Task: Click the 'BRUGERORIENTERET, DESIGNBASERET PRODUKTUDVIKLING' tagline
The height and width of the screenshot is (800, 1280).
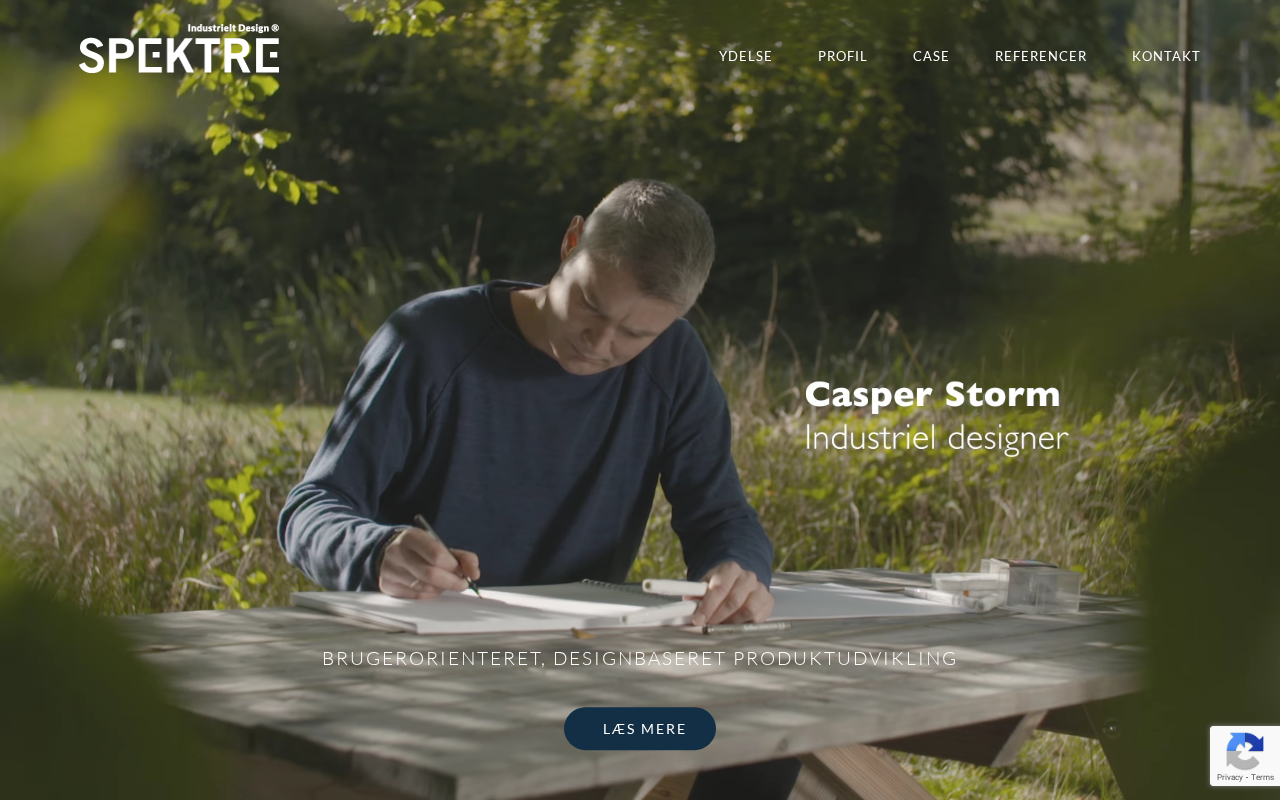Action: [640, 658]
